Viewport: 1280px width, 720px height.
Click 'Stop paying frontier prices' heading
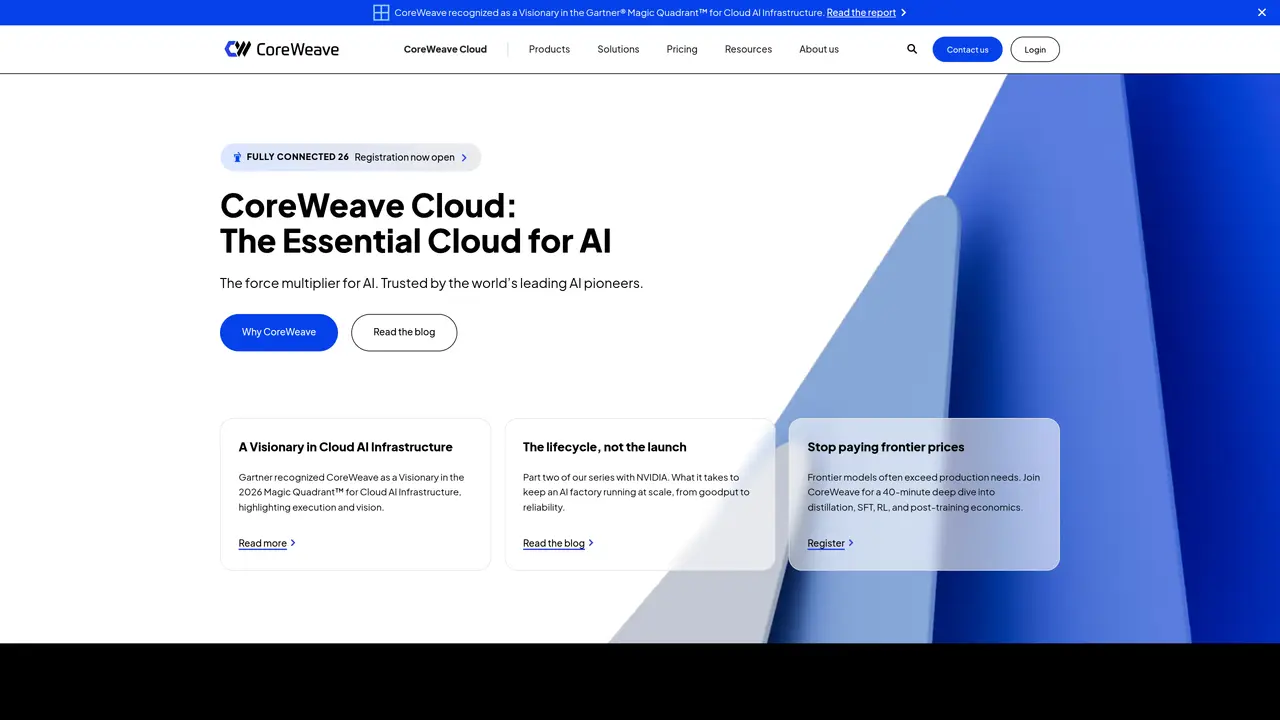coord(886,447)
